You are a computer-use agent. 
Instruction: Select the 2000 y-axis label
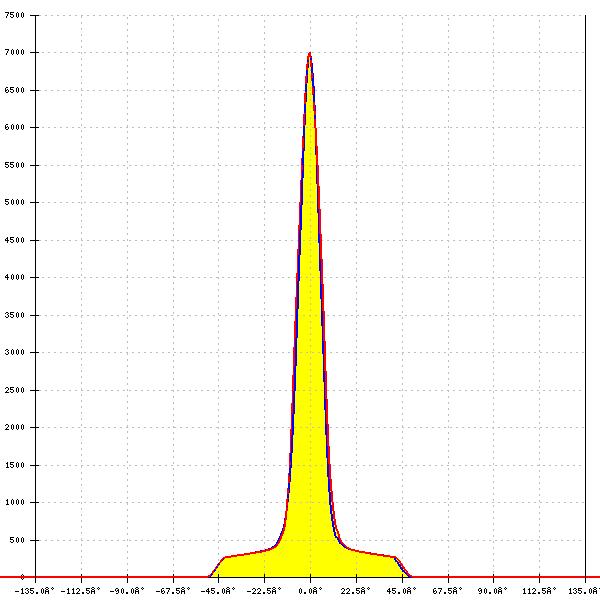coord(15,427)
